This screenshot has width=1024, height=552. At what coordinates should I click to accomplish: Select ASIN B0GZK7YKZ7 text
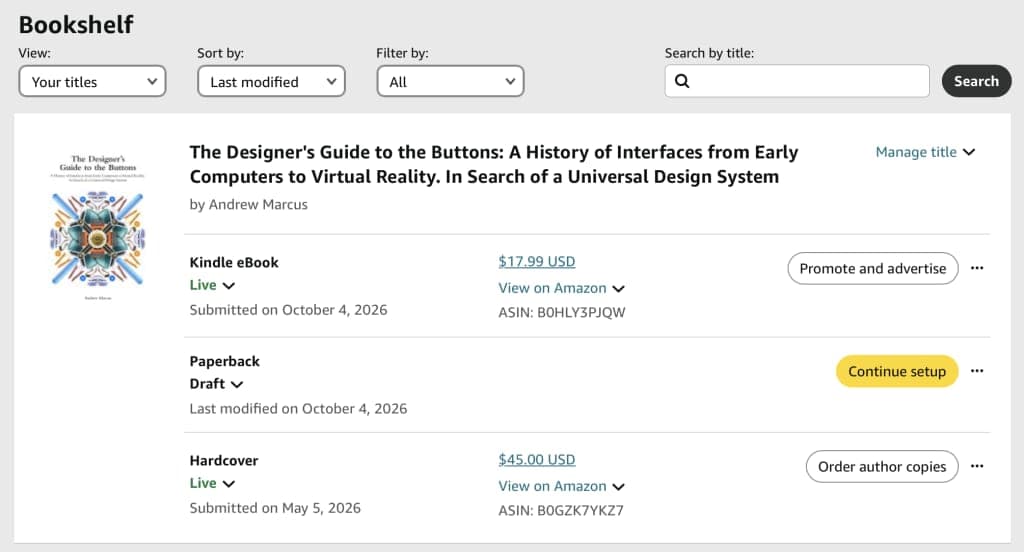[561, 510]
